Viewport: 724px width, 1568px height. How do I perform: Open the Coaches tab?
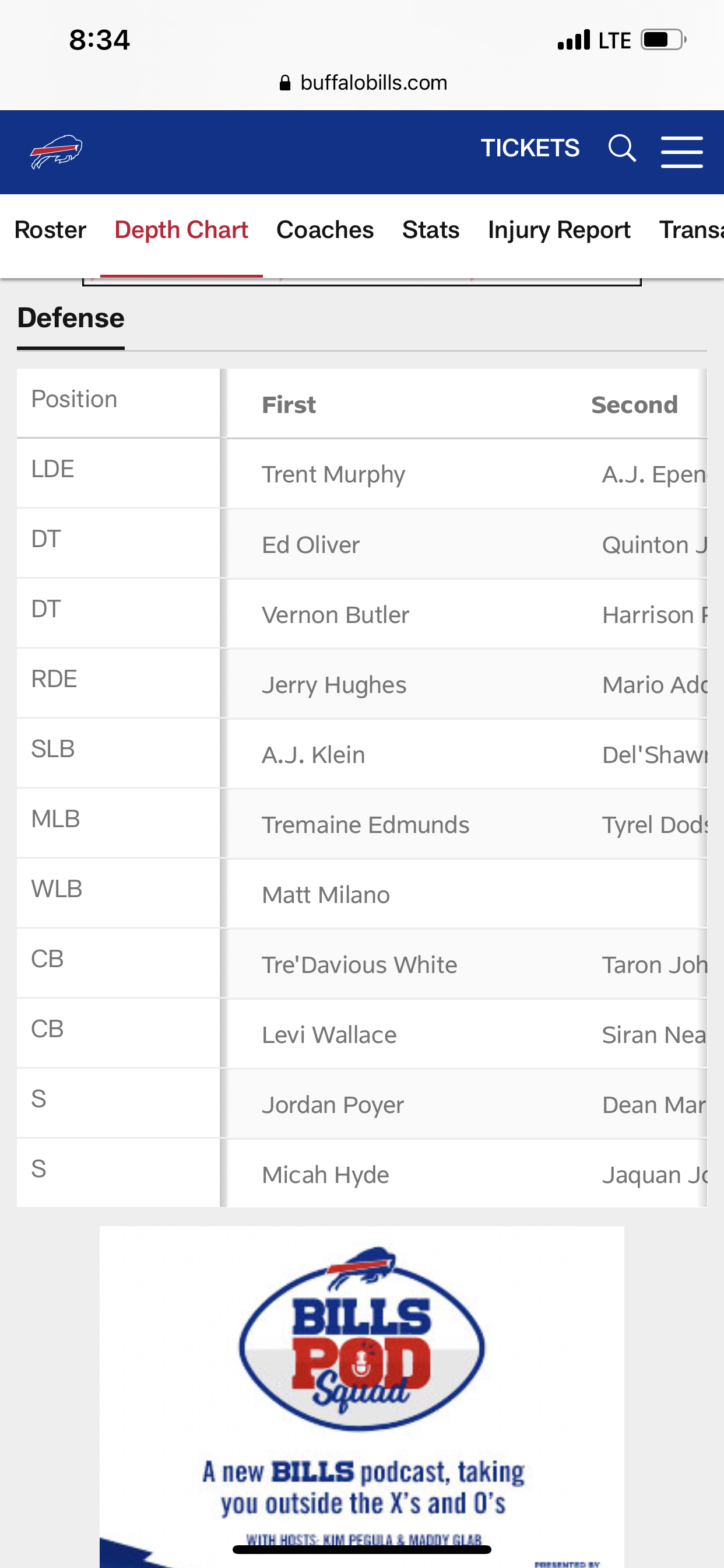[x=325, y=230]
